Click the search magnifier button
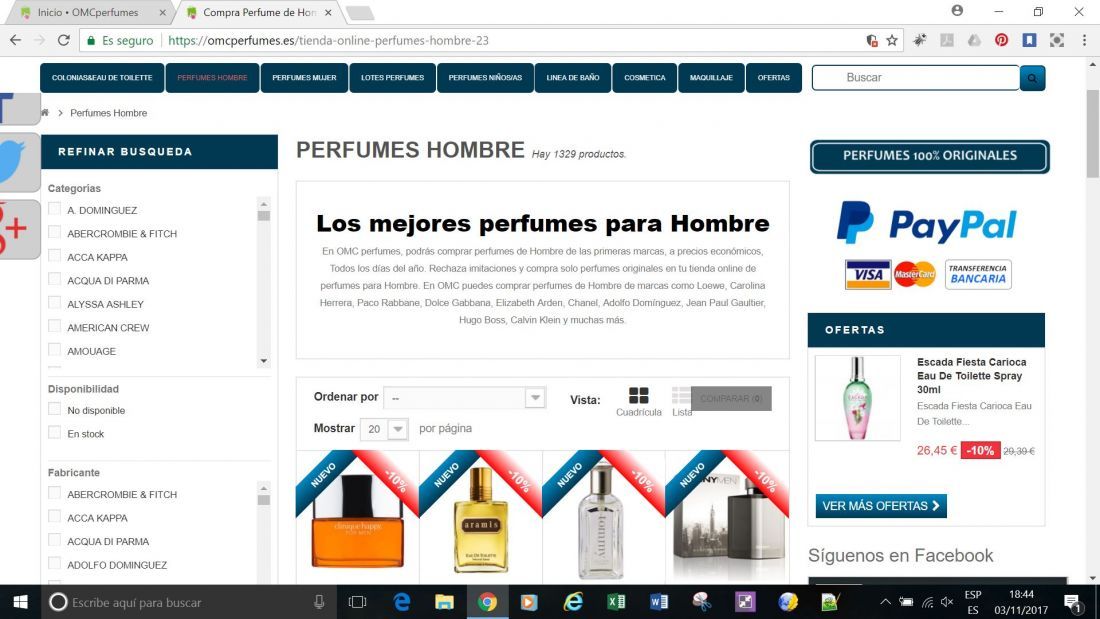Screen dimensions: 1100x619 (x=1032, y=78)
